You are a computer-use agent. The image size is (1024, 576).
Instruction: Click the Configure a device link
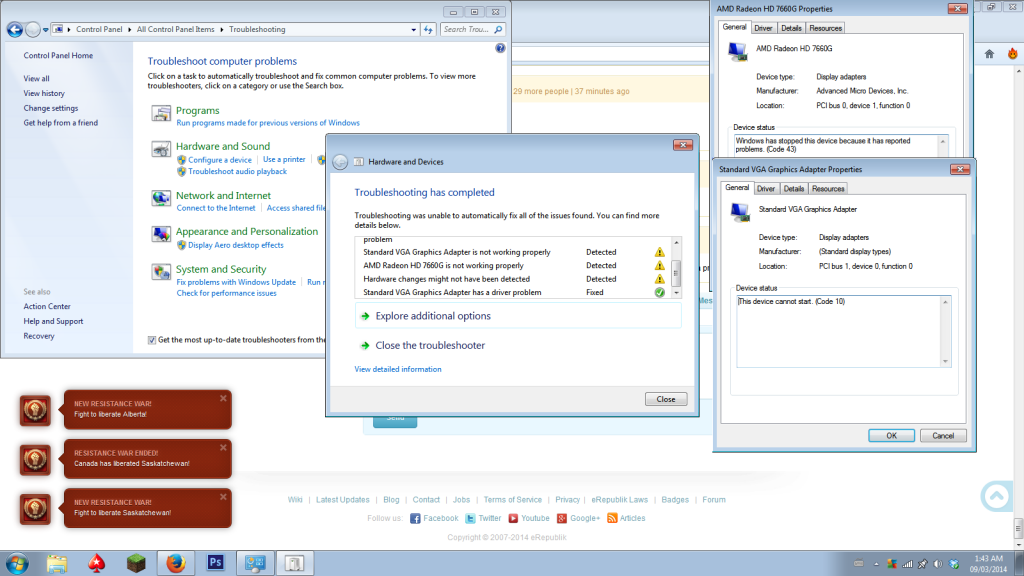(219, 160)
